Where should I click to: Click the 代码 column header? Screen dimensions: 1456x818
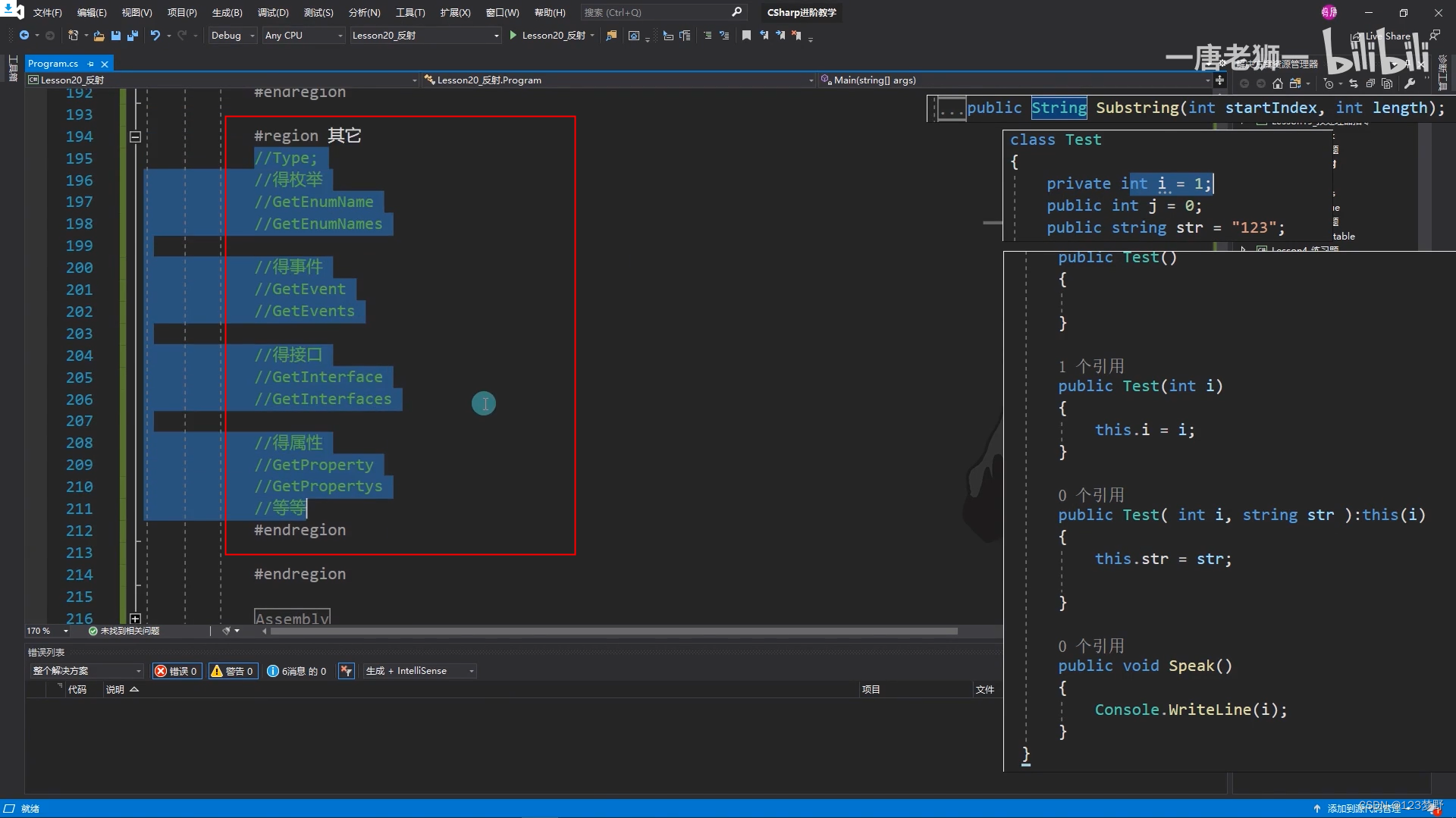77,690
